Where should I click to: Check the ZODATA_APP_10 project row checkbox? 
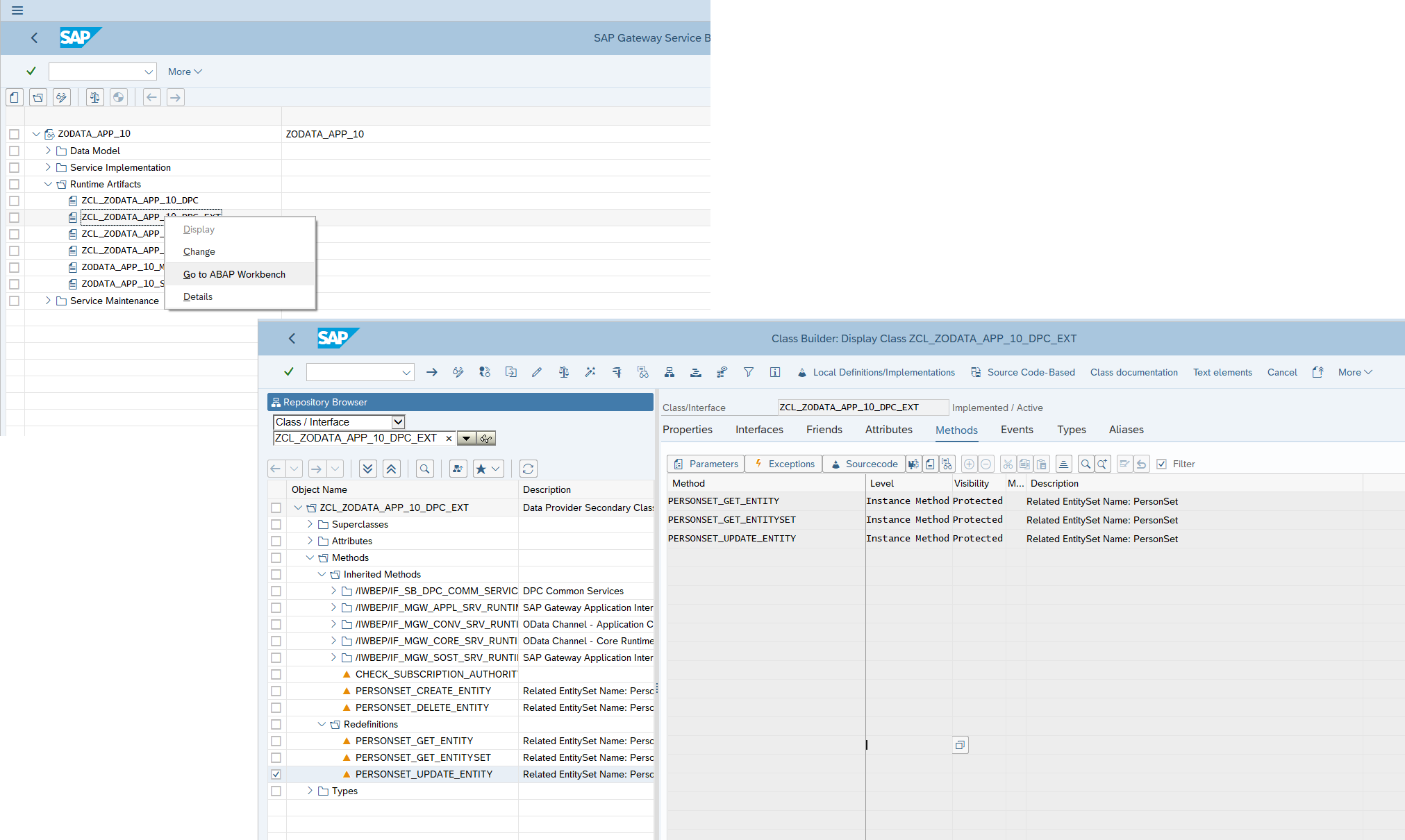click(x=14, y=134)
